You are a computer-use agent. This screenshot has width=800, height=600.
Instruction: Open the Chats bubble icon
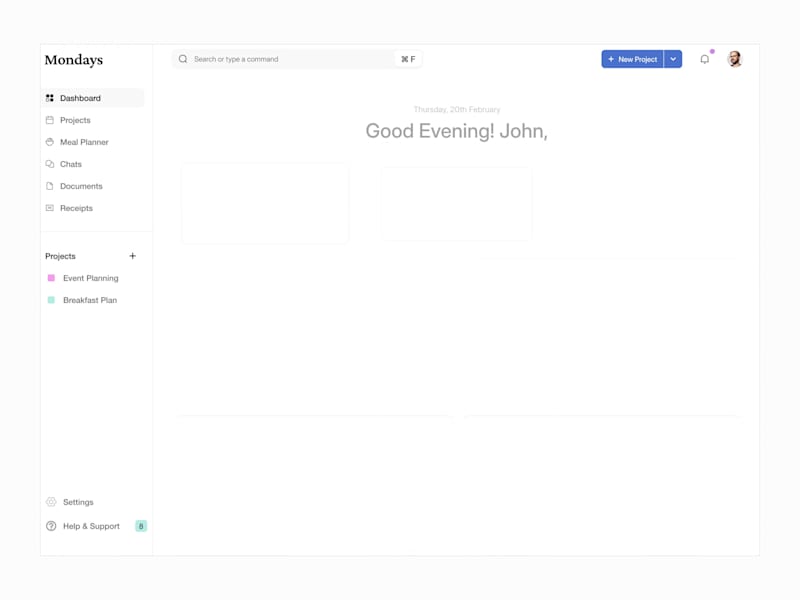(x=50, y=164)
